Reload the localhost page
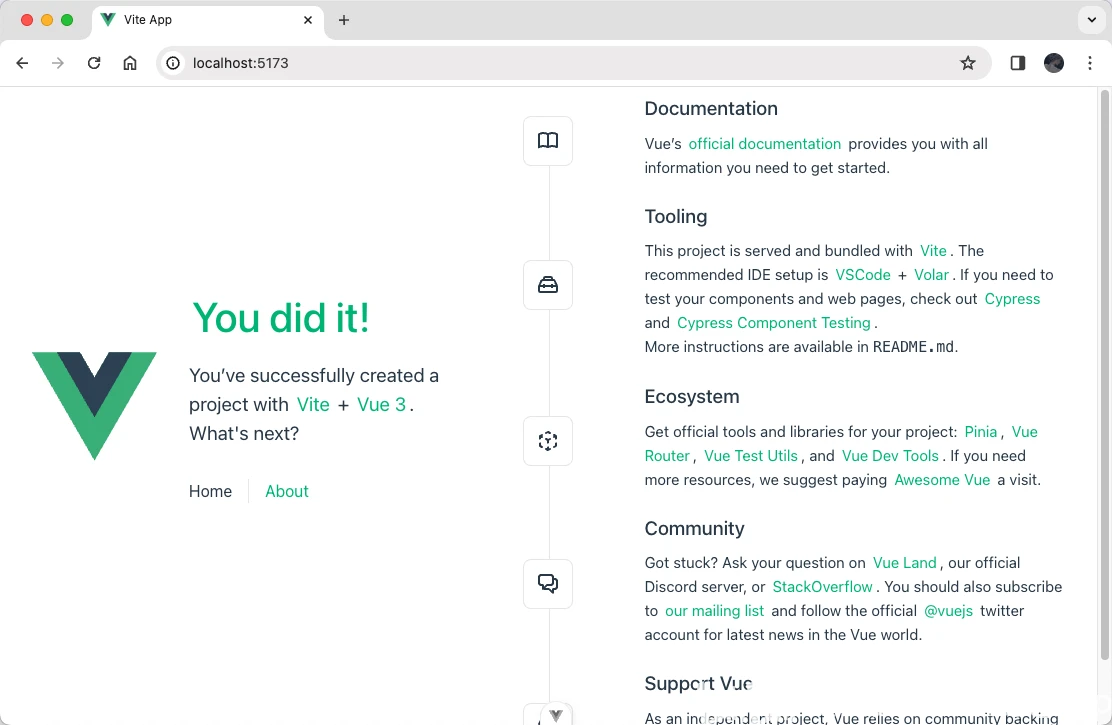This screenshot has height=725, width=1112. pyautogui.click(x=94, y=63)
